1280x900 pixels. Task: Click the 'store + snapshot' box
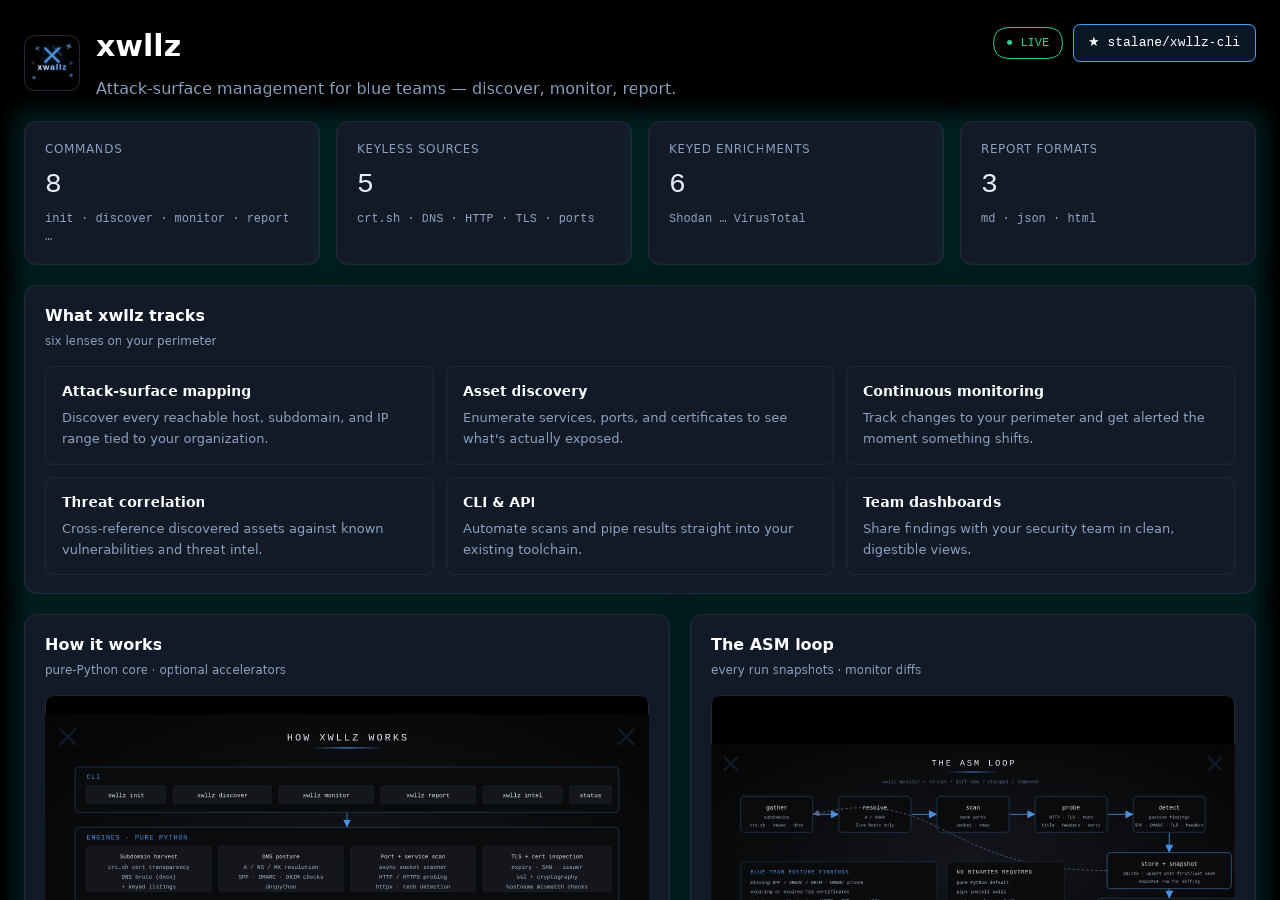[x=1169, y=870]
